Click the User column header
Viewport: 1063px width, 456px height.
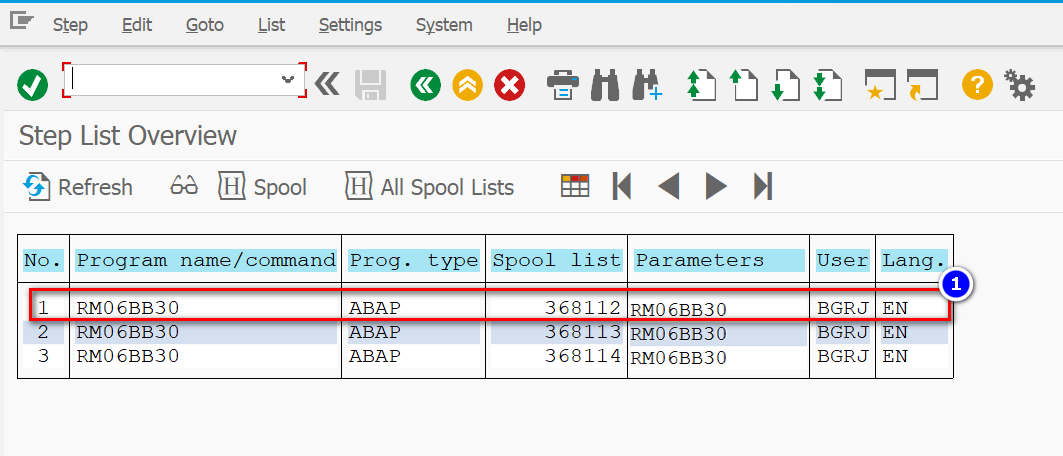(843, 260)
